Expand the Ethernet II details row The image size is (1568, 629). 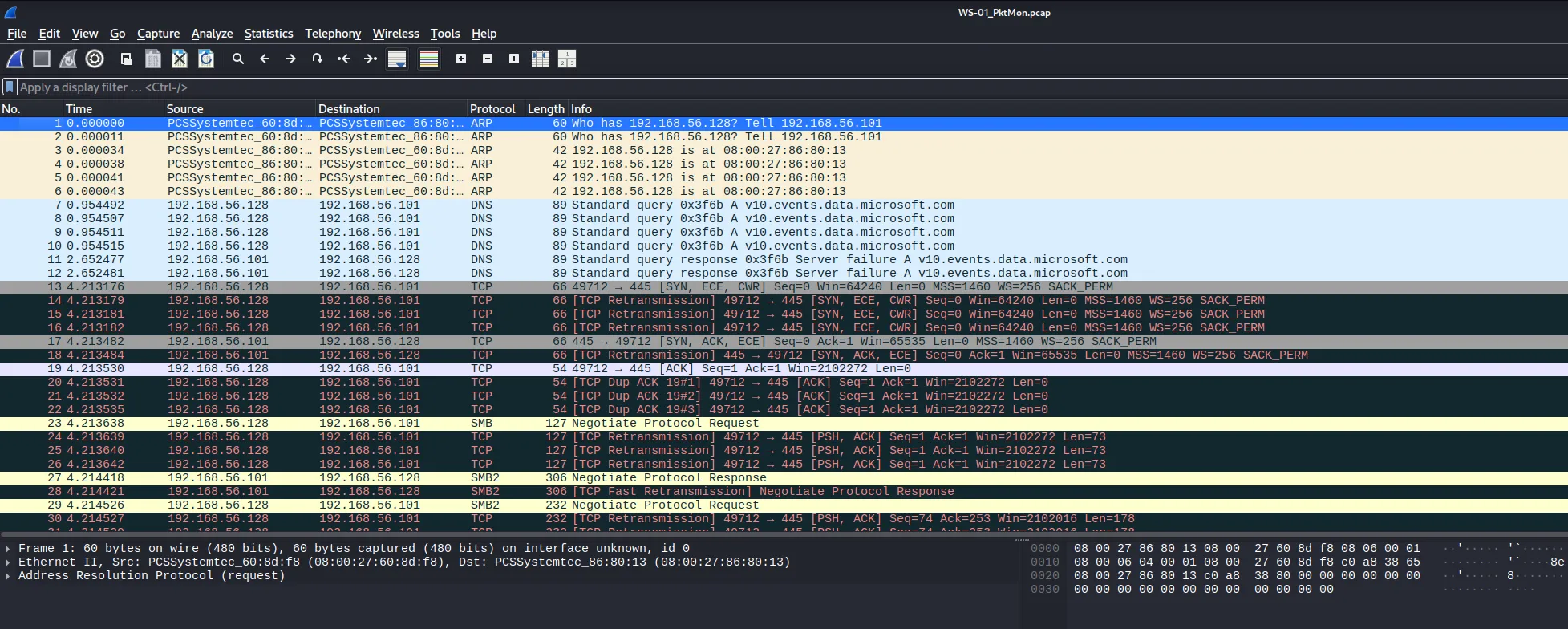click(8, 562)
